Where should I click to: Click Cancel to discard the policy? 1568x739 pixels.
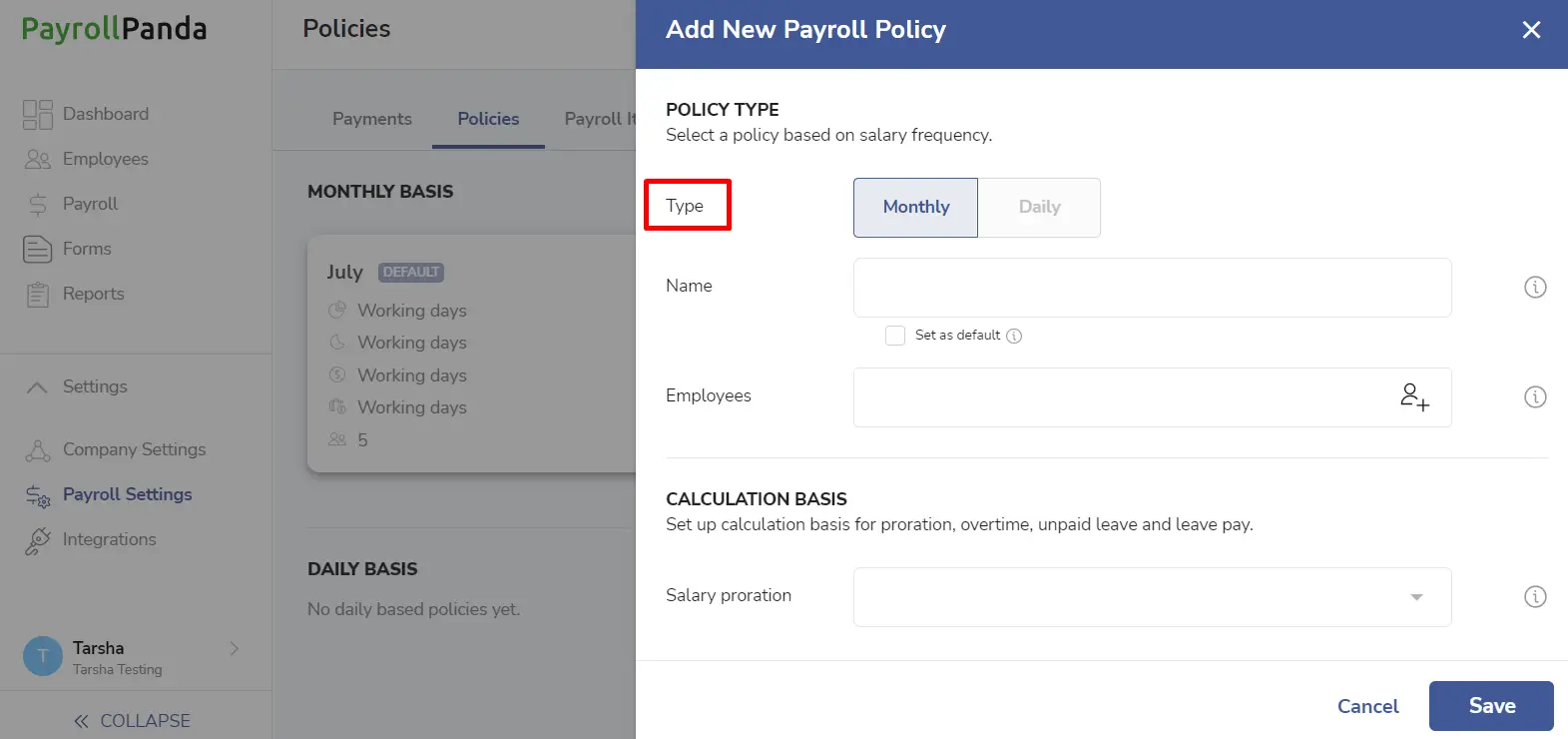point(1367,706)
